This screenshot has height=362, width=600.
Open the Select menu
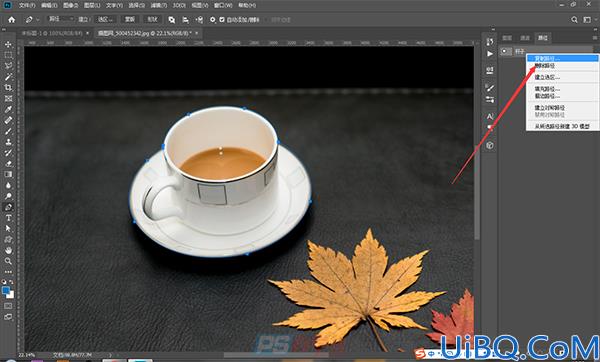click(x=136, y=5)
